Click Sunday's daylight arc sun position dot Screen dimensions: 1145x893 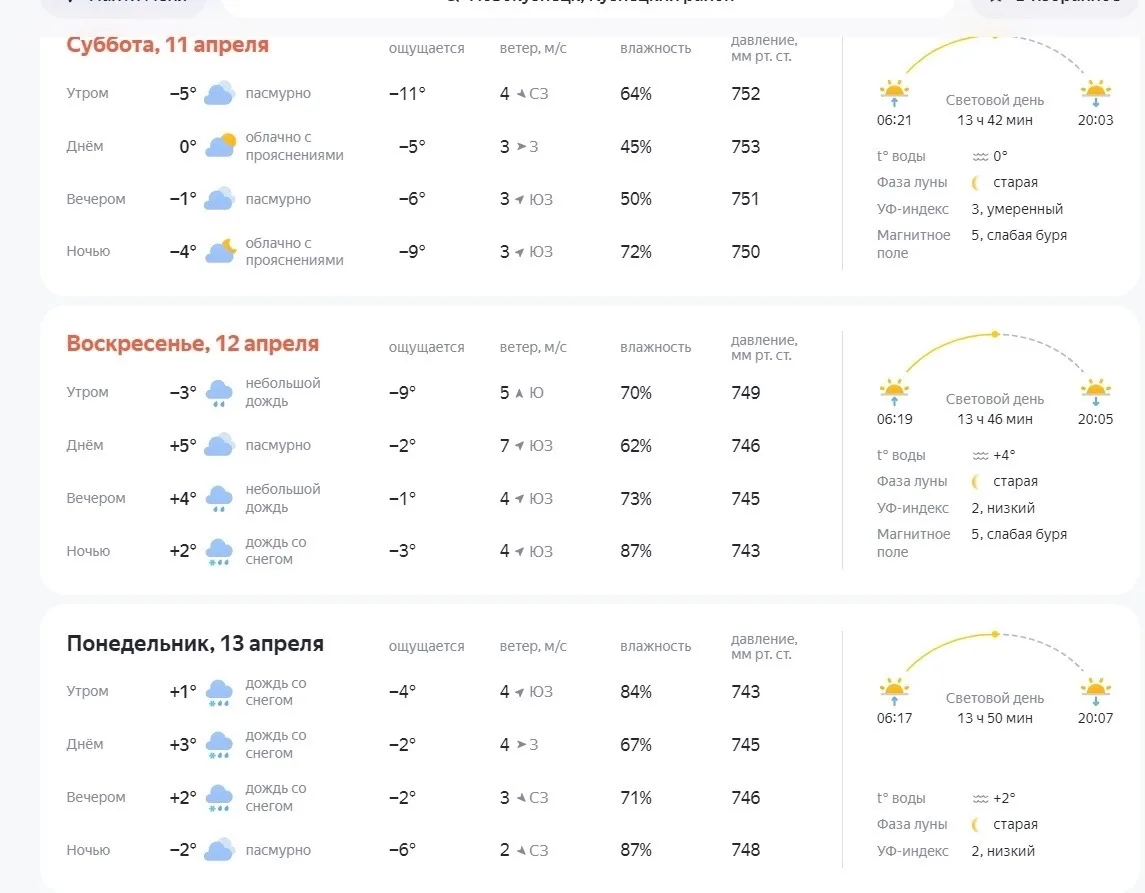pos(995,334)
